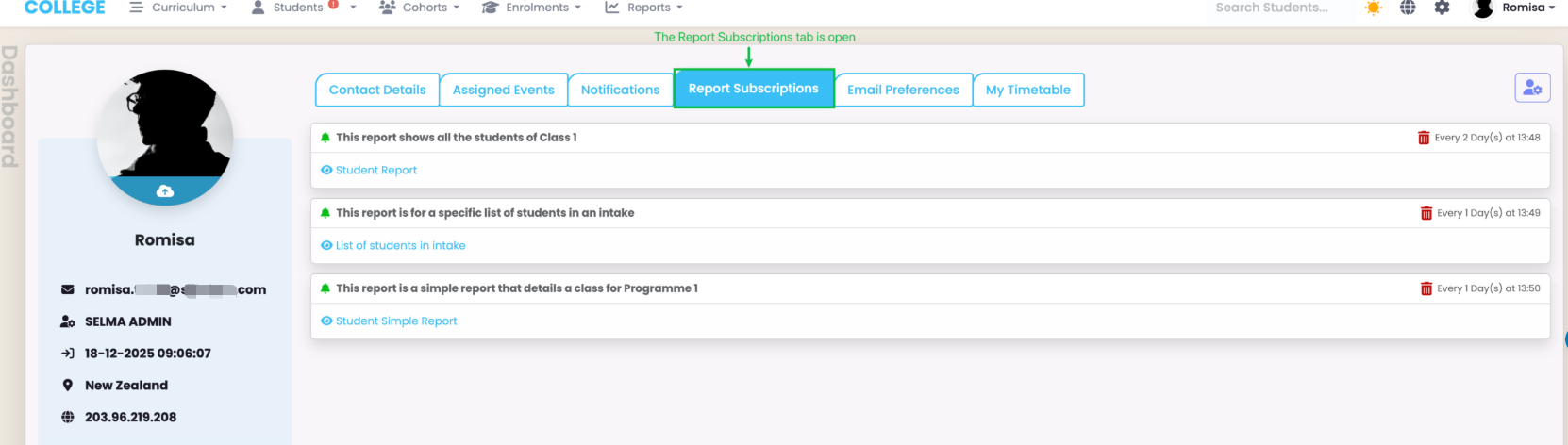Click the user settings icon button

[x=1532, y=89]
